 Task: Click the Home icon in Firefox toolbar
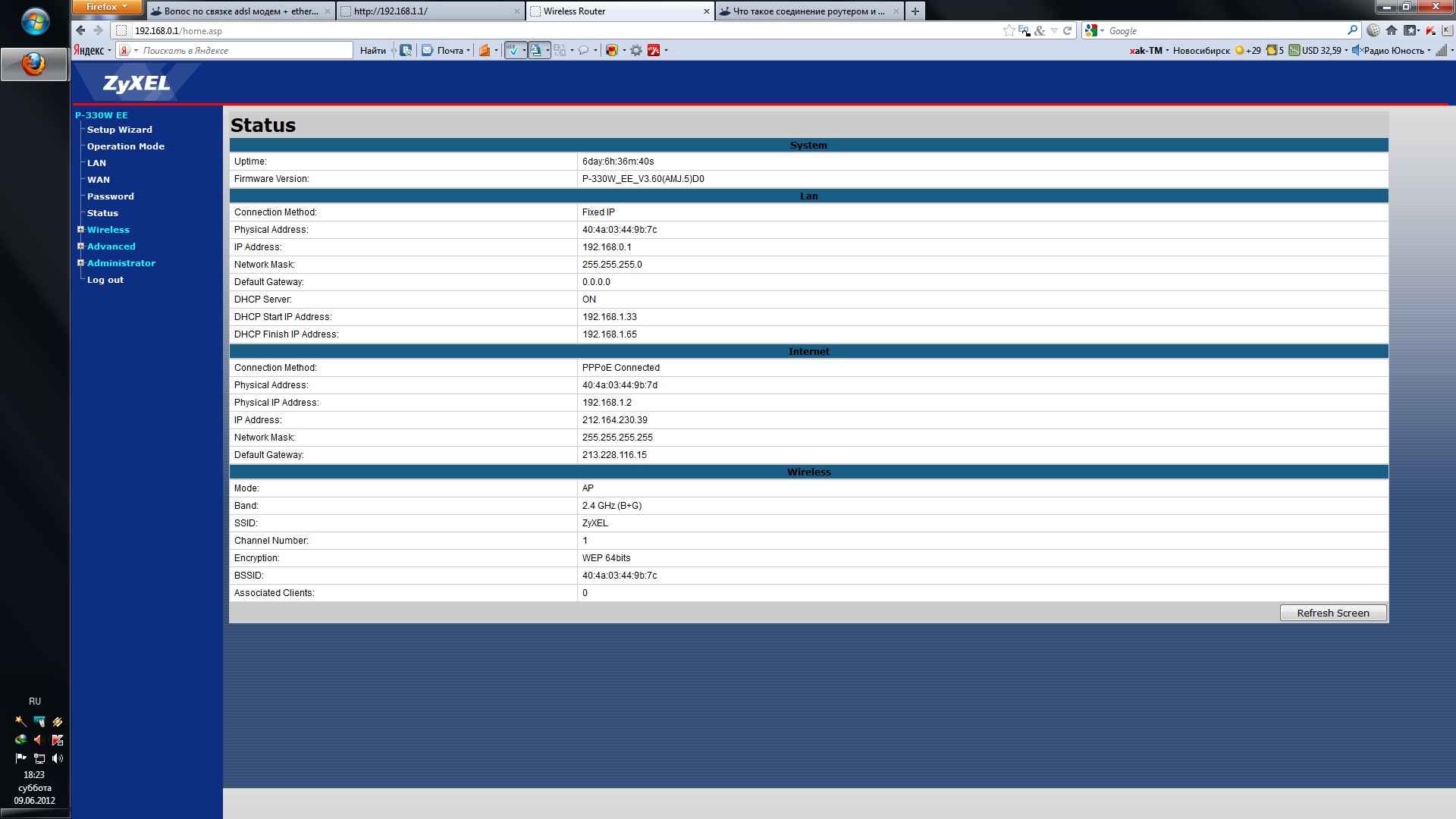[1391, 31]
